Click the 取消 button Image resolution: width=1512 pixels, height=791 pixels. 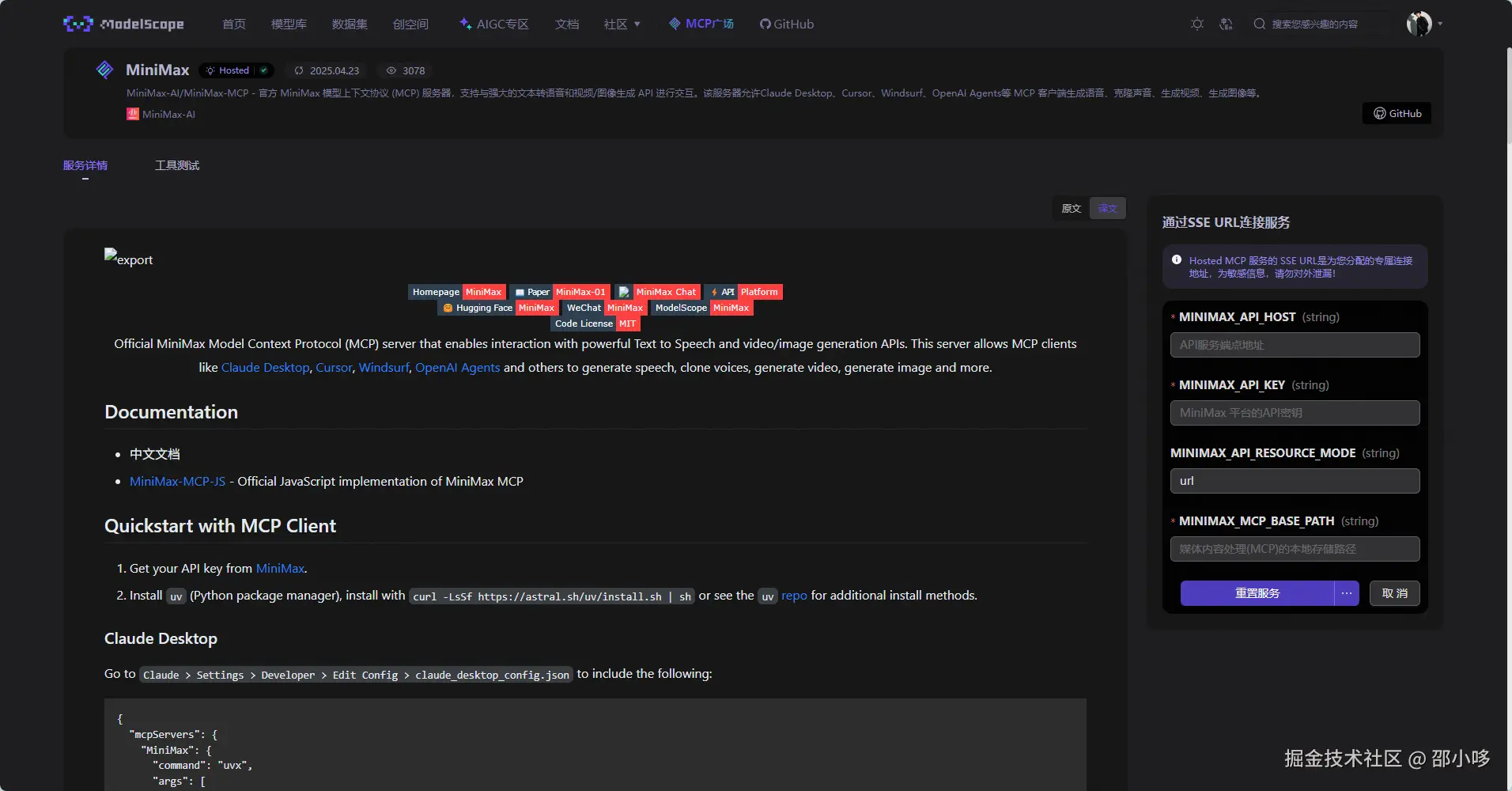coord(1394,593)
